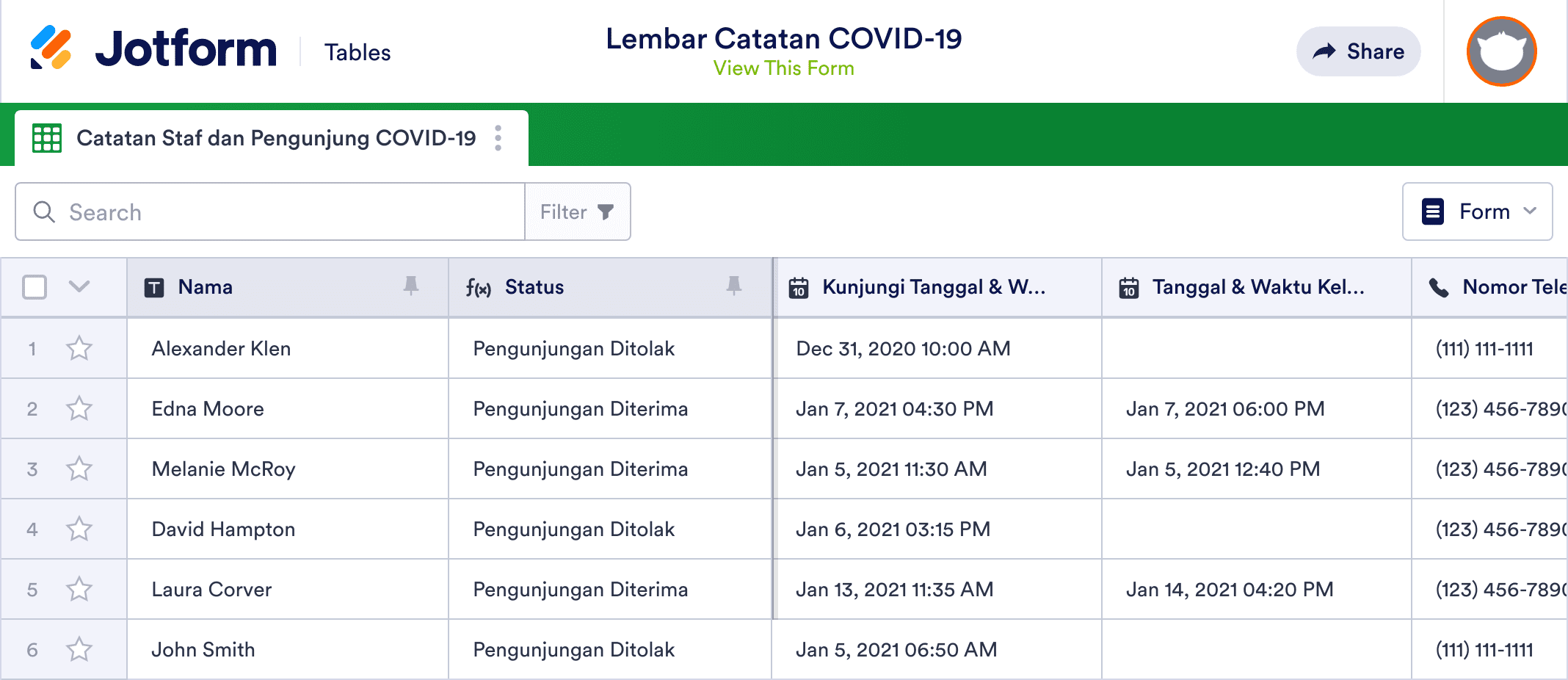Screen dimensions: 1568x680
Task: Toggle the select-all rows checkbox
Action: (x=34, y=287)
